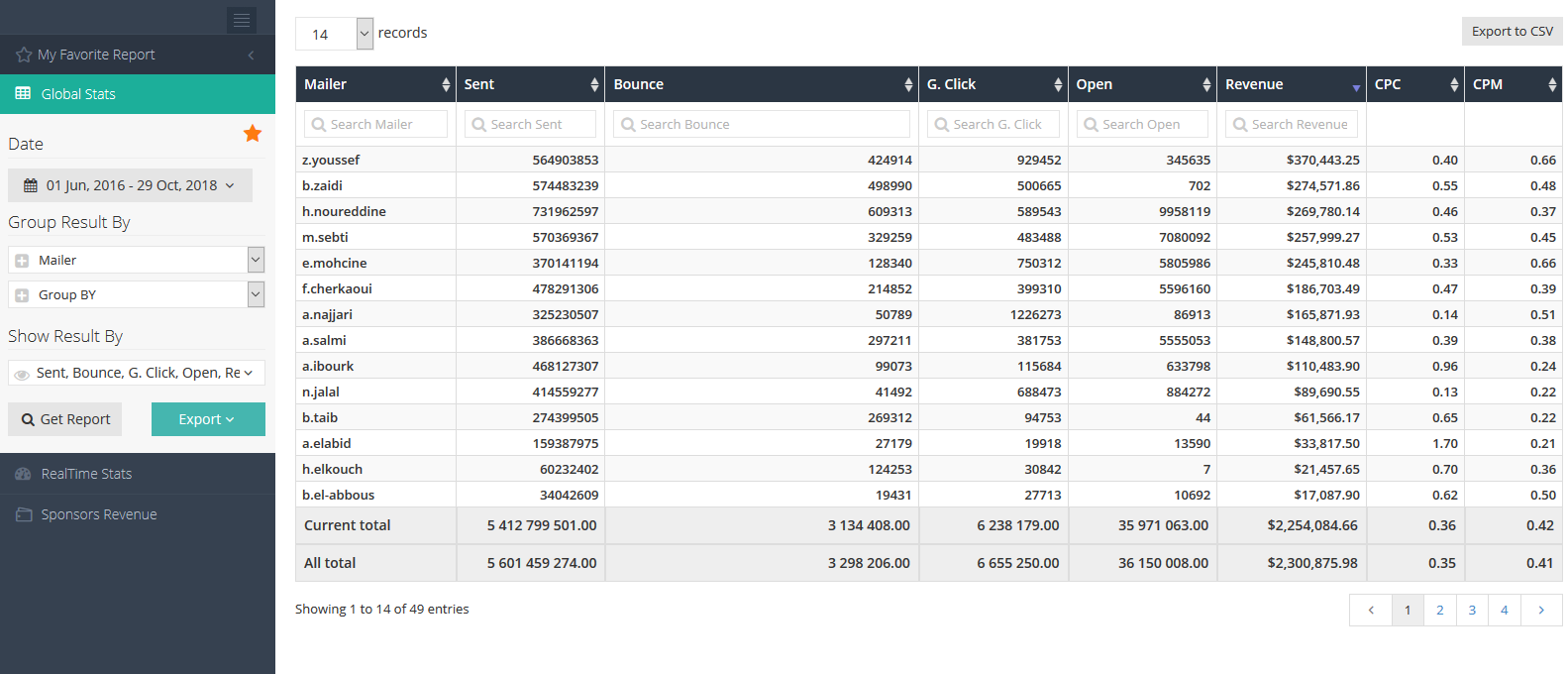Screen dimensions: 1568x674
Task: Open the date range picker dropdown
Action: 130,185
